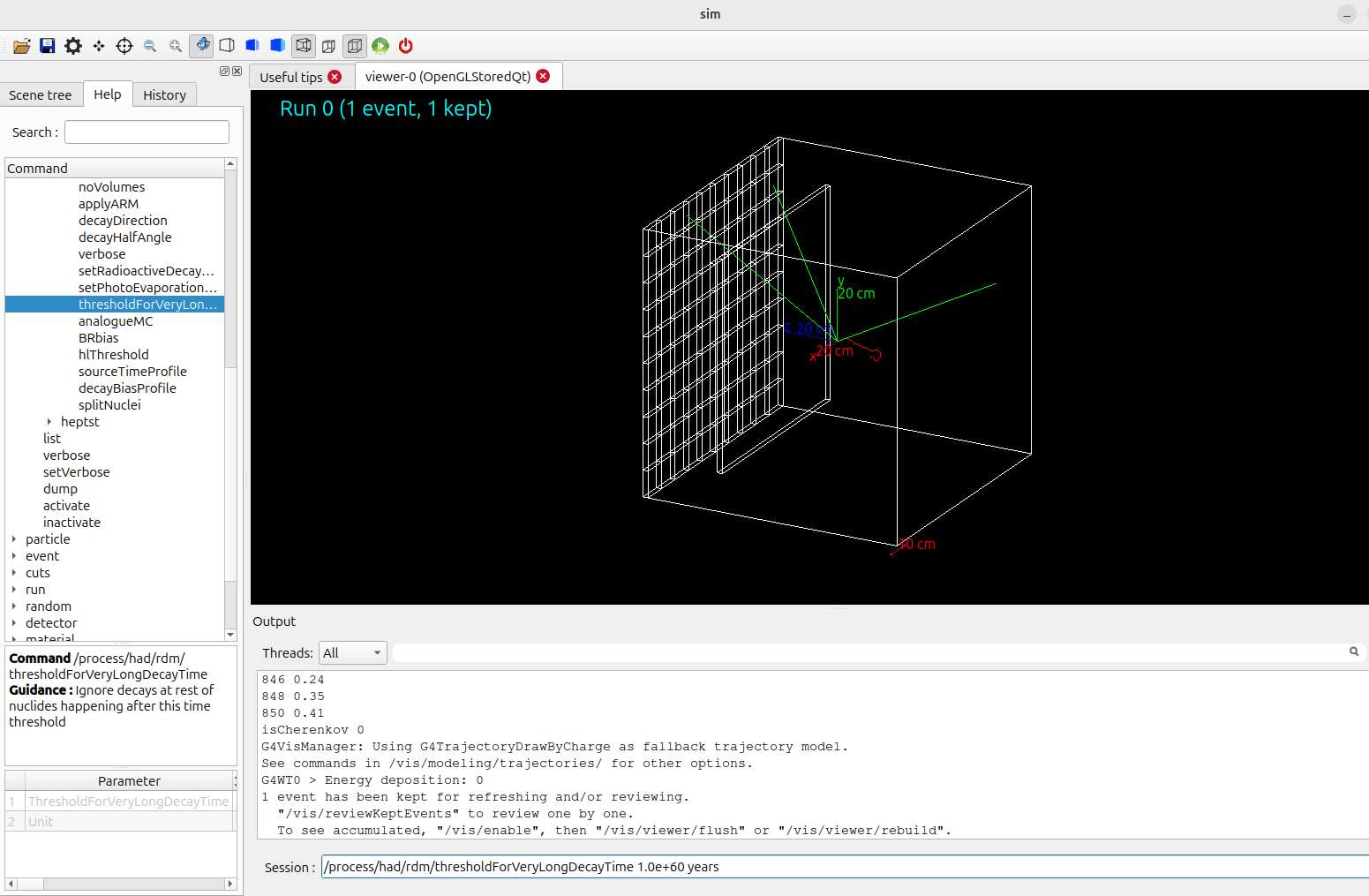Screen dimensions: 1369x896
Task: Close the viewer-0 tab
Action: 543,76
